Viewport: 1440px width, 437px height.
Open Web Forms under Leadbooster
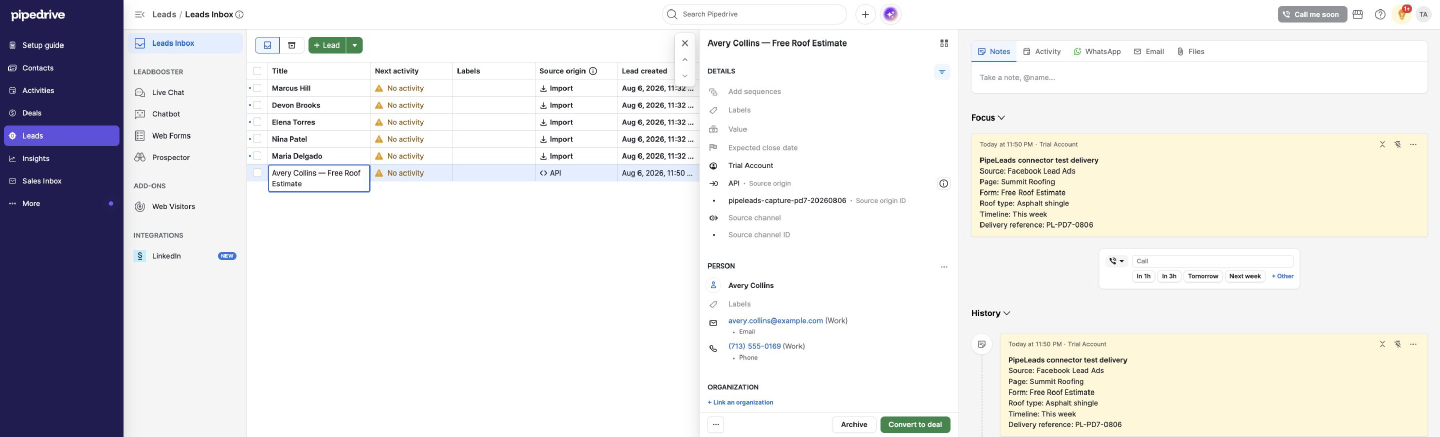(x=185, y=135)
